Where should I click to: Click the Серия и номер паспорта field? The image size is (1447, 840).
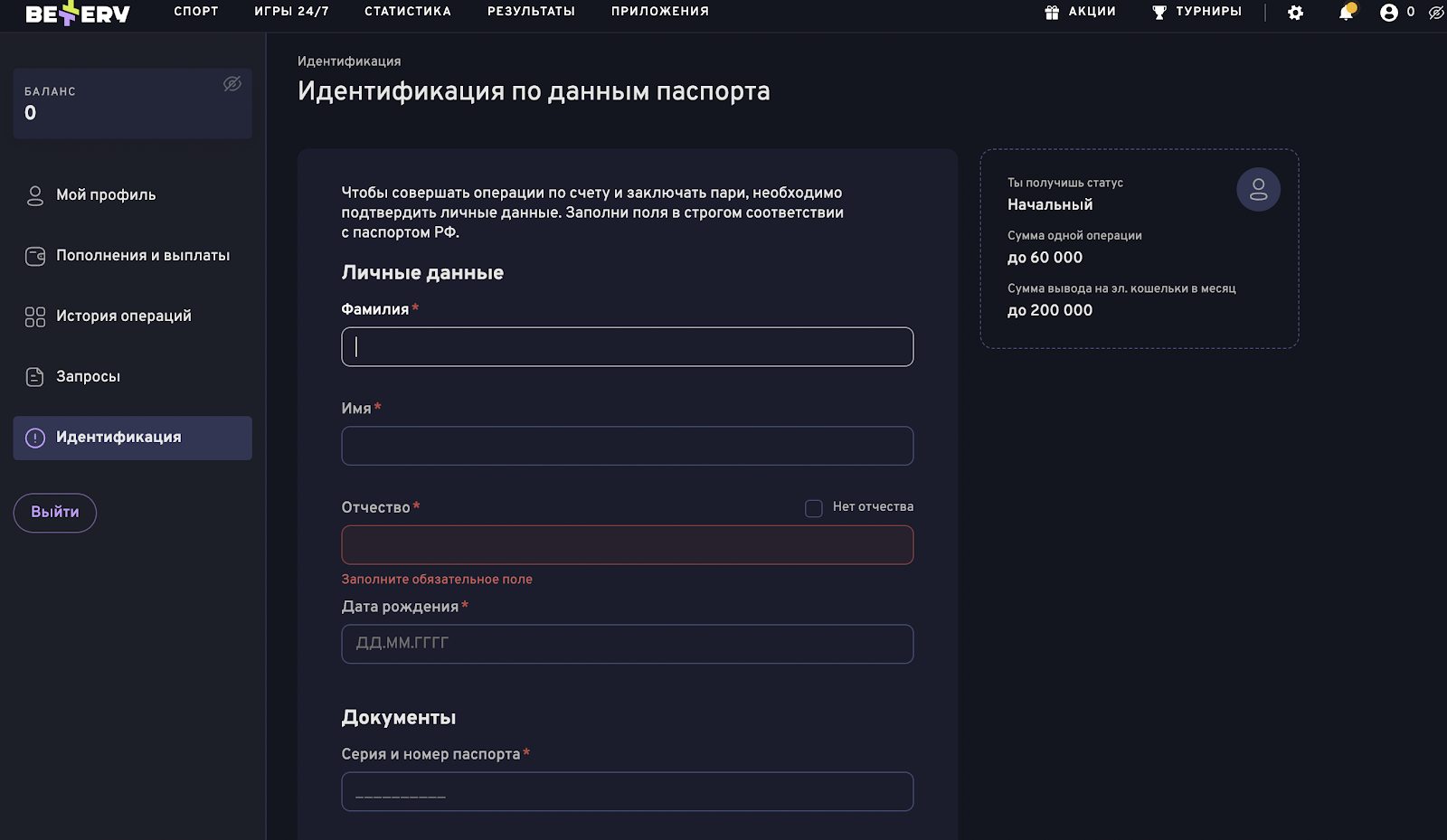pos(627,792)
